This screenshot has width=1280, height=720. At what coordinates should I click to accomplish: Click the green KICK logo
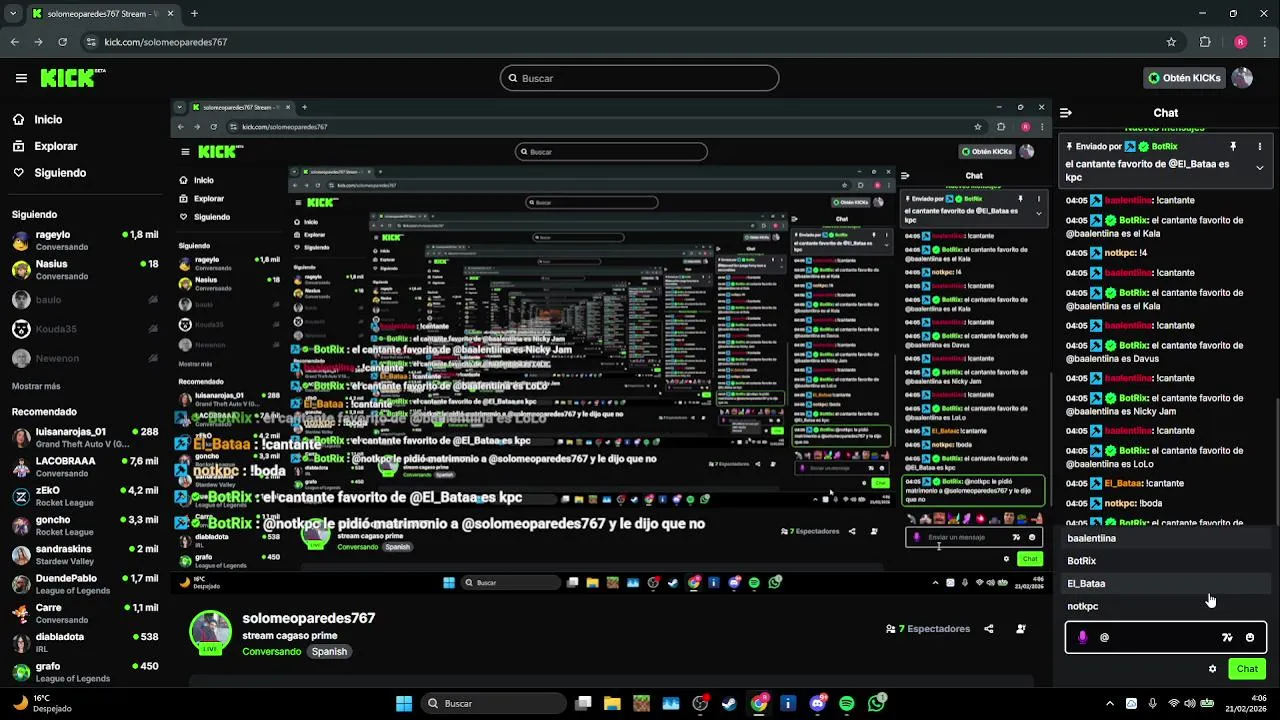pyautogui.click(x=73, y=78)
